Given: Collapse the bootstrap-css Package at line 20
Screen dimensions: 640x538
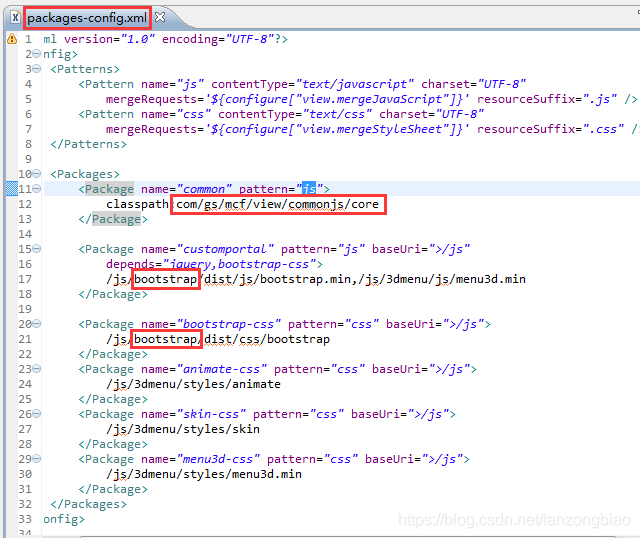Looking at the screenshot, I should (x=37, y=324).
